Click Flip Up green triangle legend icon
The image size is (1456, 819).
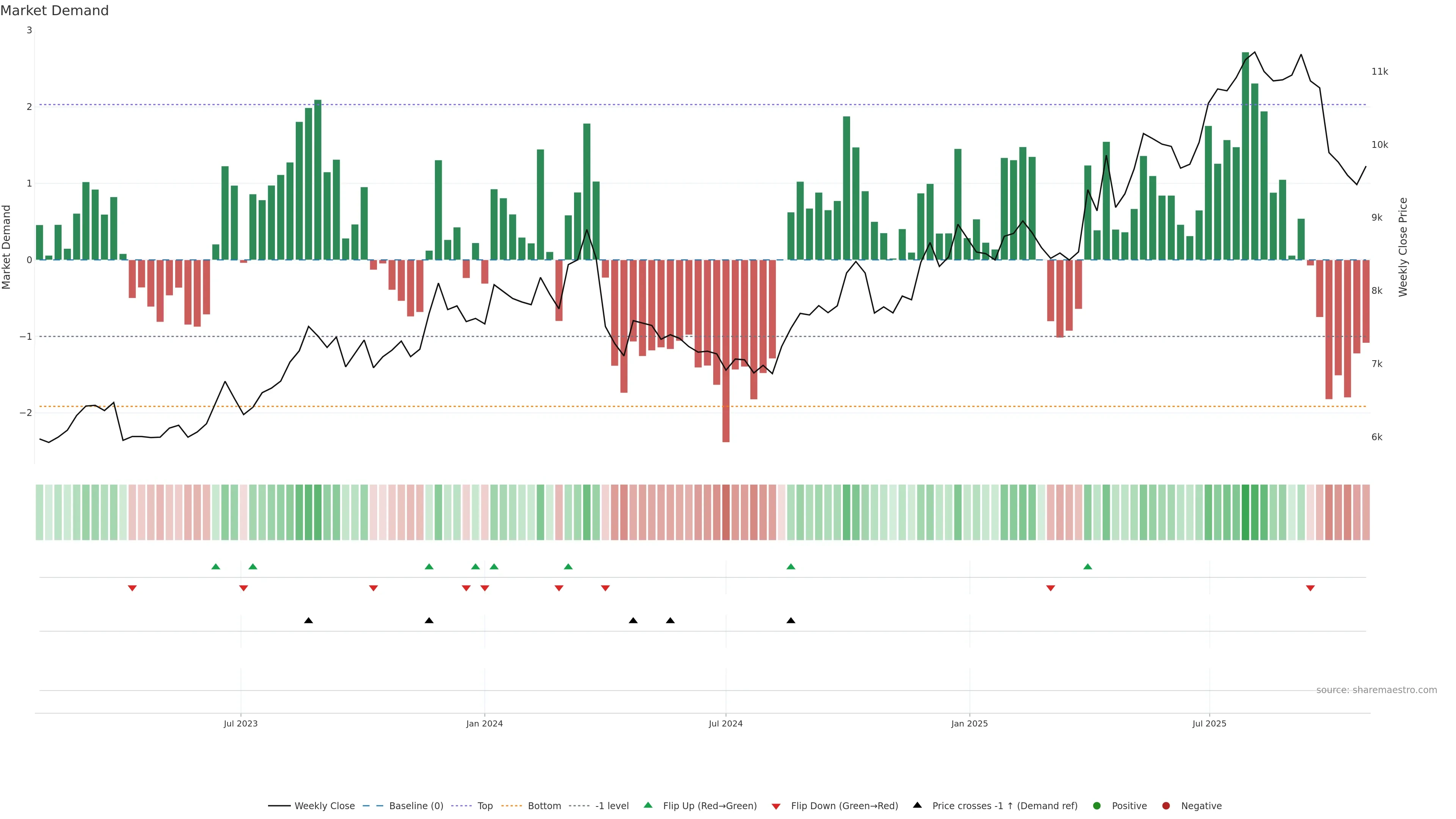pos(648,805)
